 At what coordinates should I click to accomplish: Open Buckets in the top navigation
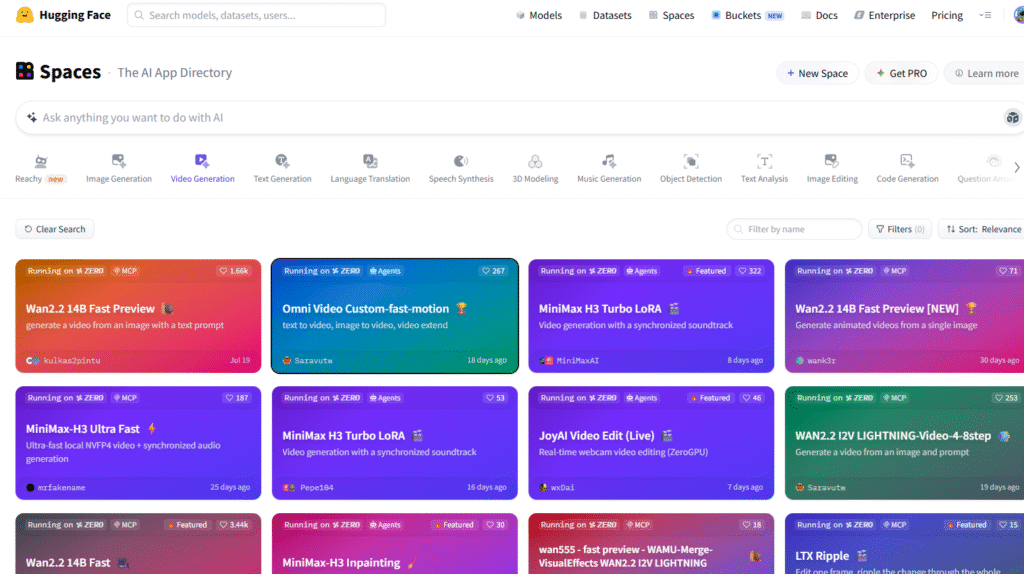click(747, 15)
